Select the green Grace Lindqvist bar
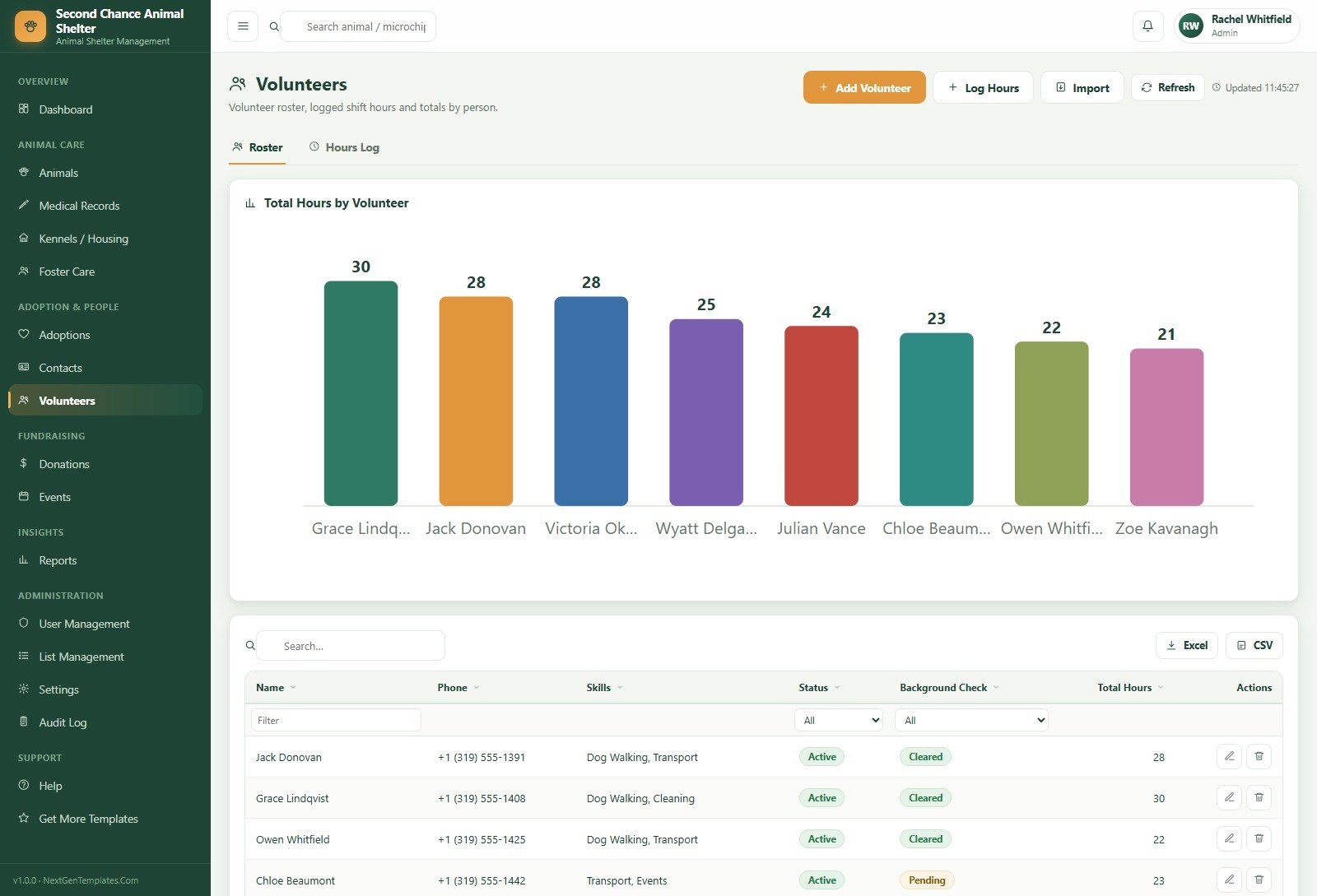The height and width of the screenshot is (896, 1317). 361,393
